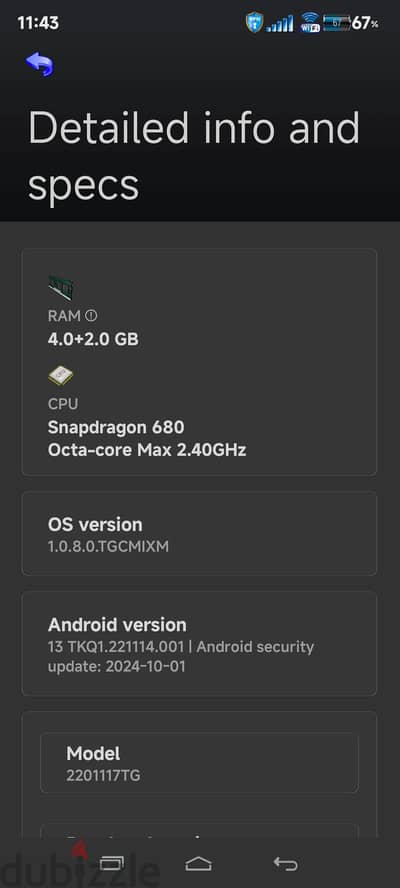Screen dimensions: 400x888
Task: Tap the cellular signal bars icon
Action: click(x=280, y=23)
